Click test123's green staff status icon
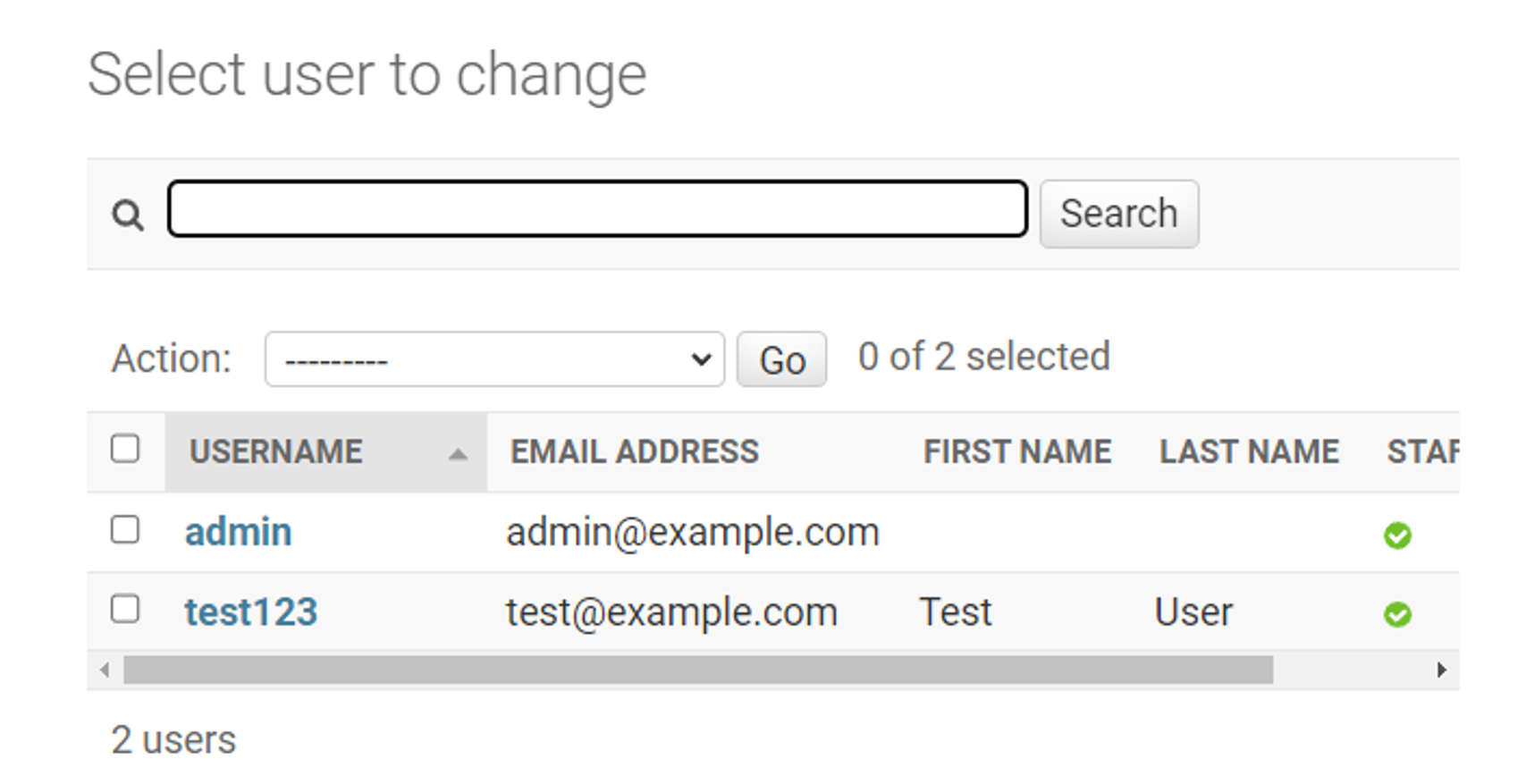The image size is (1526, 784). click(x=1397, y=615)
